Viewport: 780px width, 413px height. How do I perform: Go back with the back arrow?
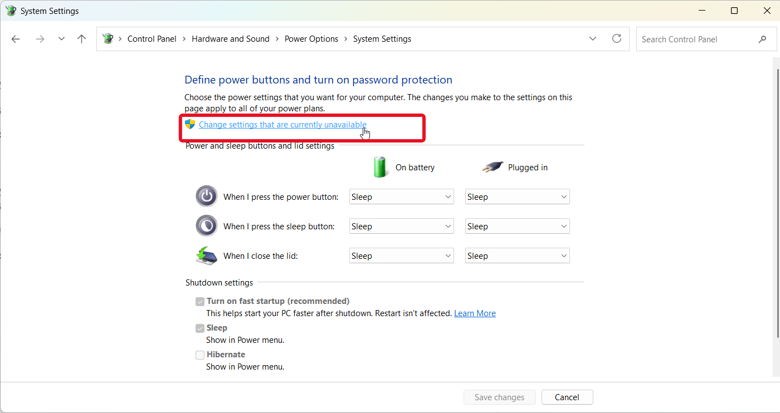(x=15, y=39)
